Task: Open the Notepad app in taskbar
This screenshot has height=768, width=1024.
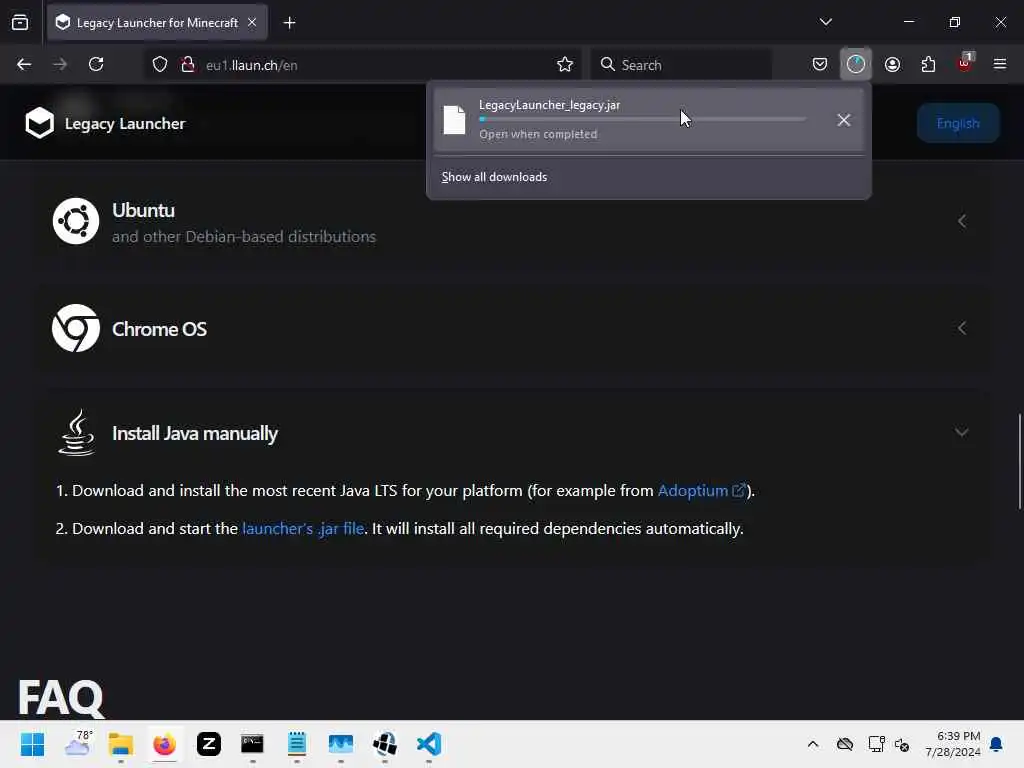Action: tap(296, 744)
